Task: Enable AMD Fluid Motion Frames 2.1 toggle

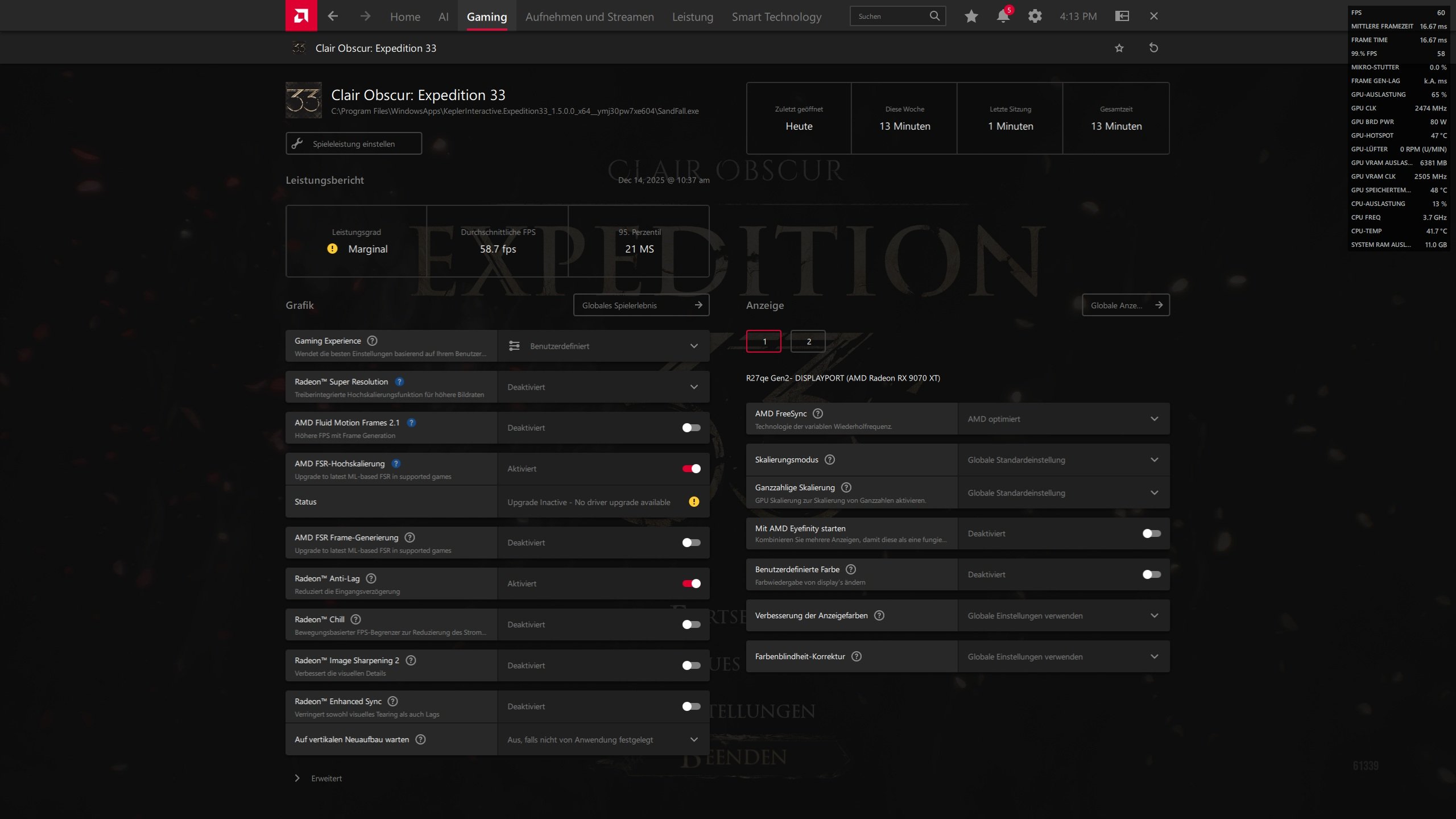Action: (x=691, y=428)
